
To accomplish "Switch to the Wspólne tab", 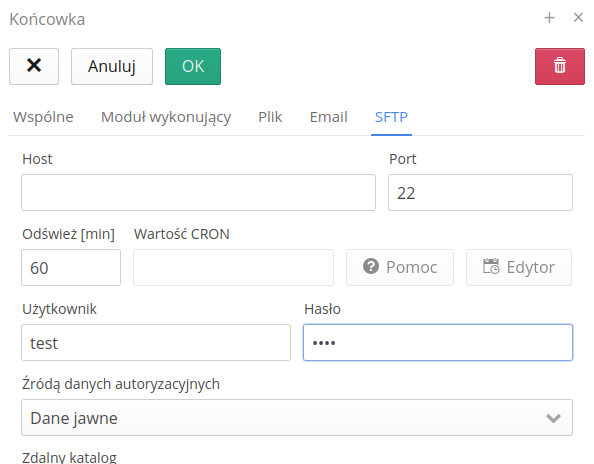I will coord(43,117).
